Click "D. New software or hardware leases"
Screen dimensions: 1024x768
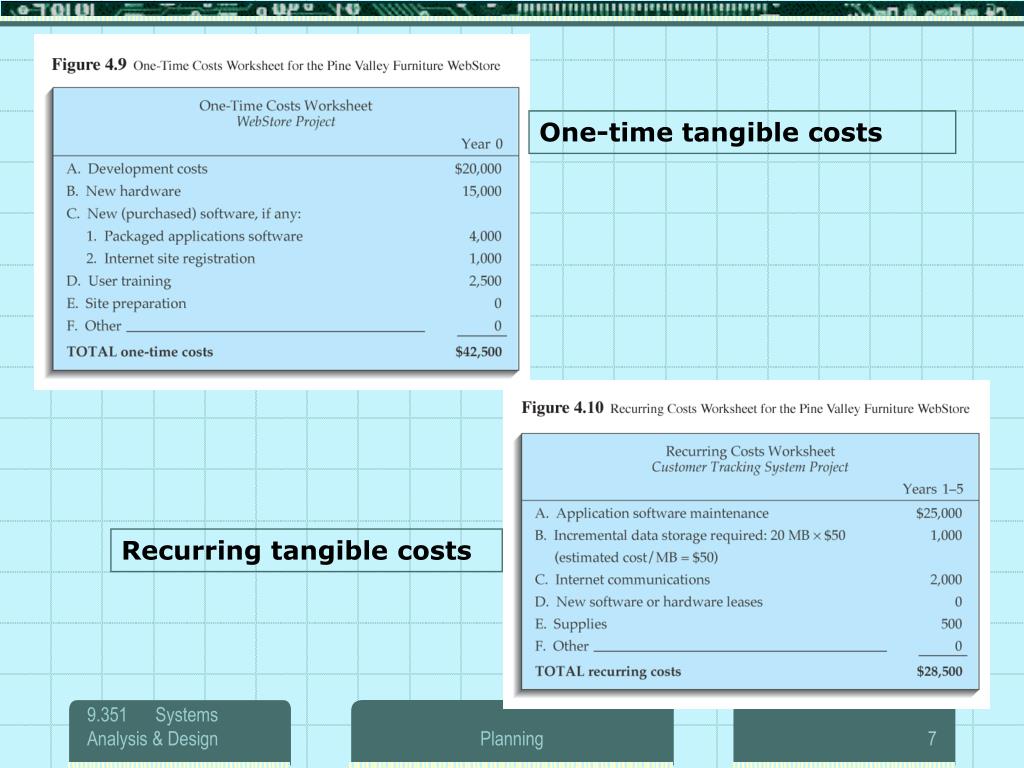pyautogui.click(x=648, y=601)
